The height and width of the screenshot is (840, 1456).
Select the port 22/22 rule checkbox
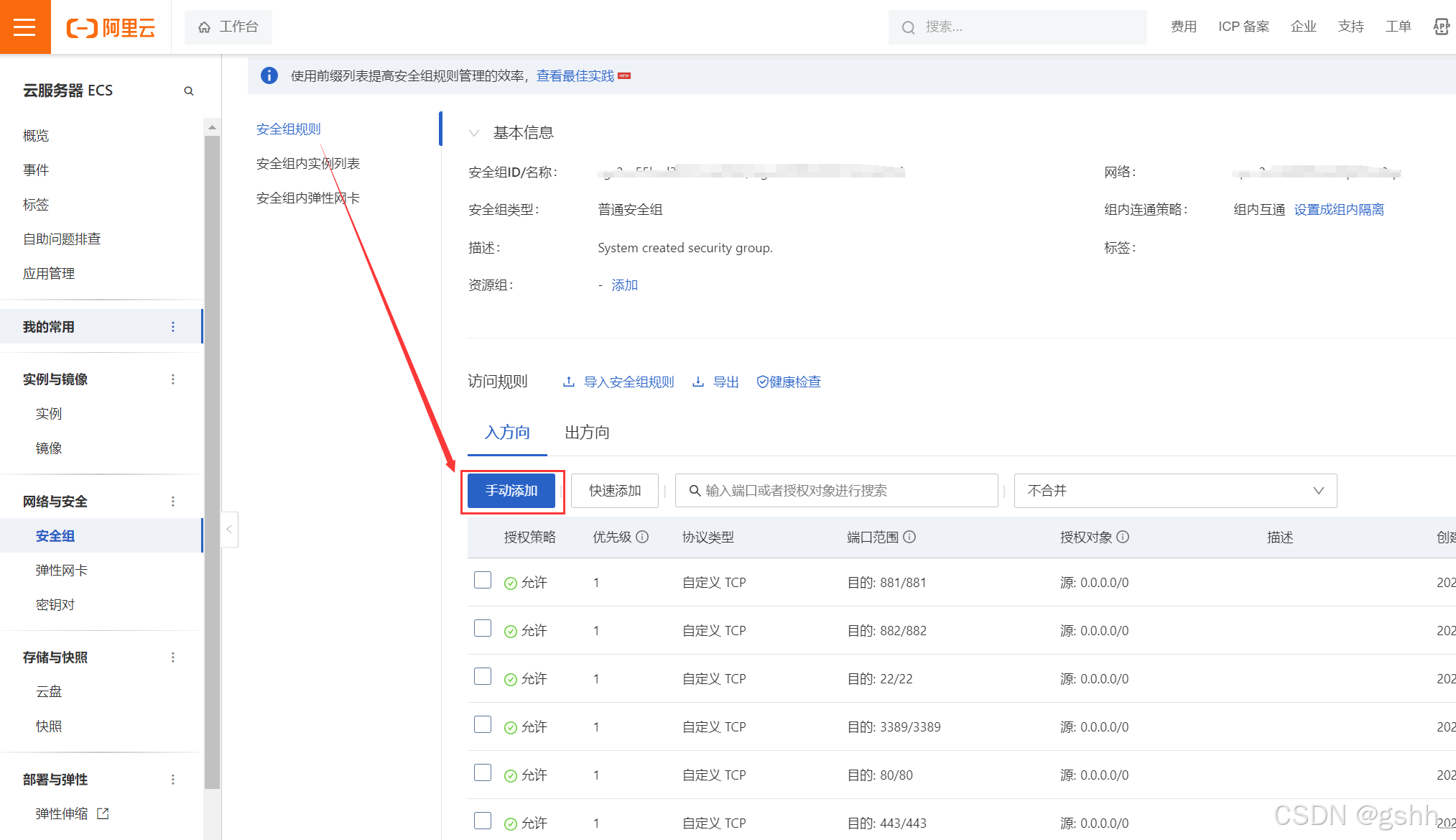(483, 677)
